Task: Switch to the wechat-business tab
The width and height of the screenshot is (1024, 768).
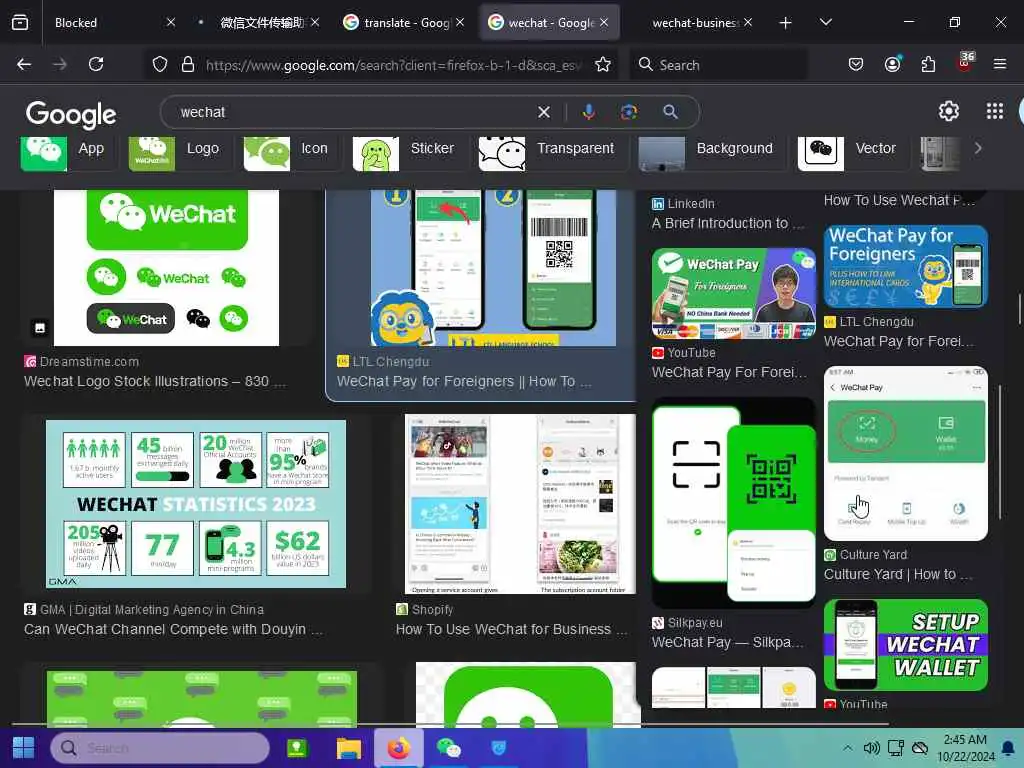Action: click(x=694, y=23)
